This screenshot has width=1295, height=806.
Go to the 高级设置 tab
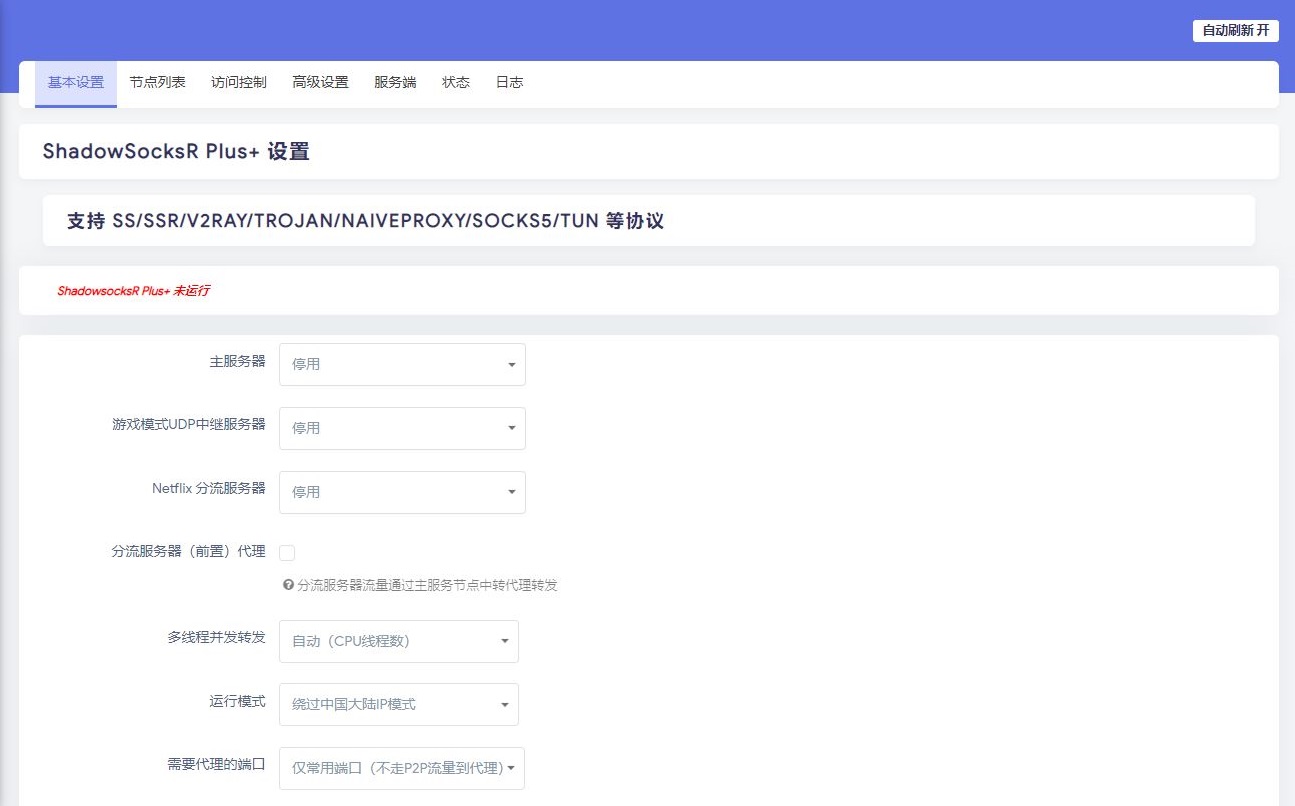(x=320, y=83)
